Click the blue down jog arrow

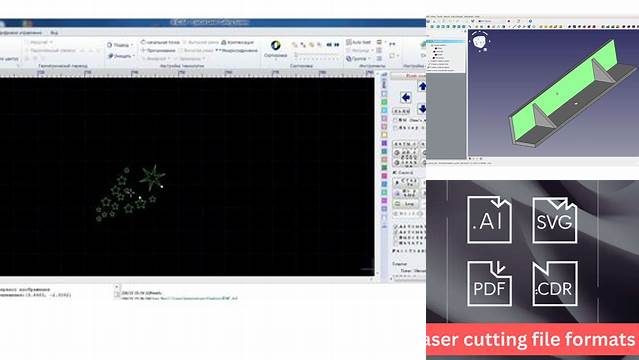coord(422,109)
